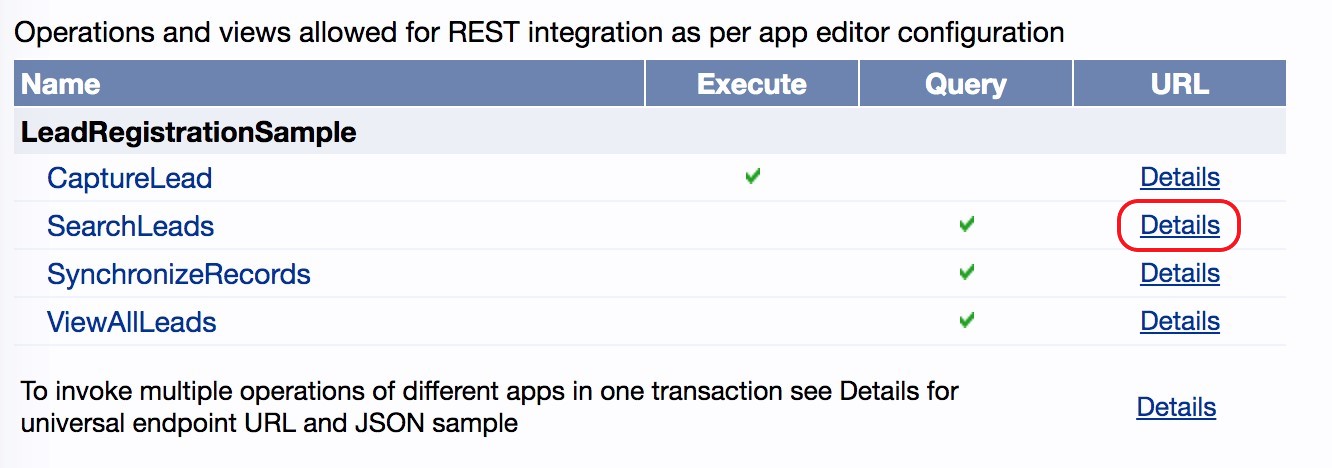
Task: Click the Execute column header
Action: point(752,84)
